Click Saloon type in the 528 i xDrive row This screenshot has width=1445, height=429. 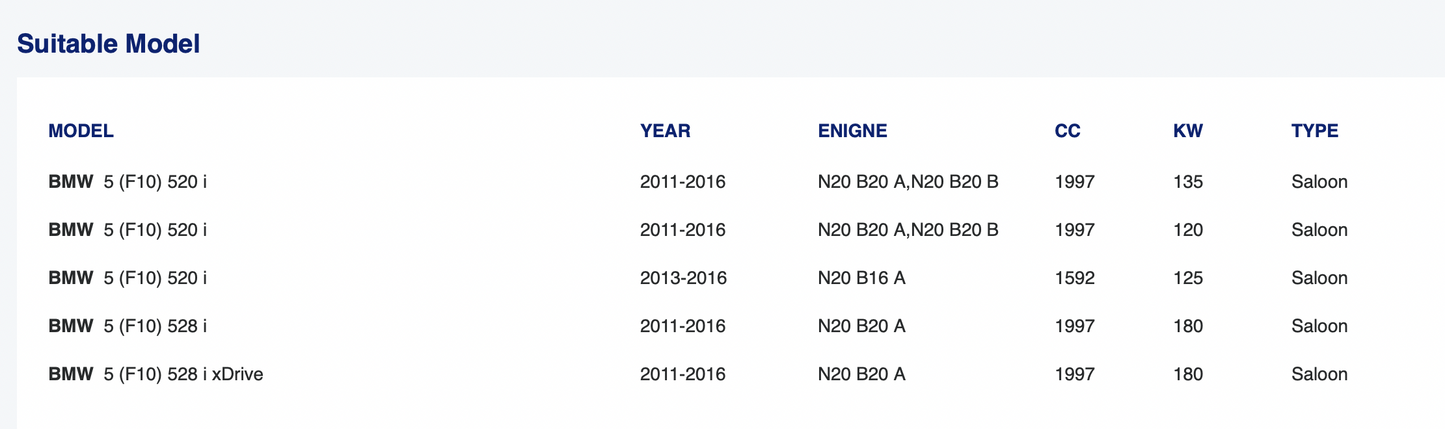click(x=1319, y=374)
